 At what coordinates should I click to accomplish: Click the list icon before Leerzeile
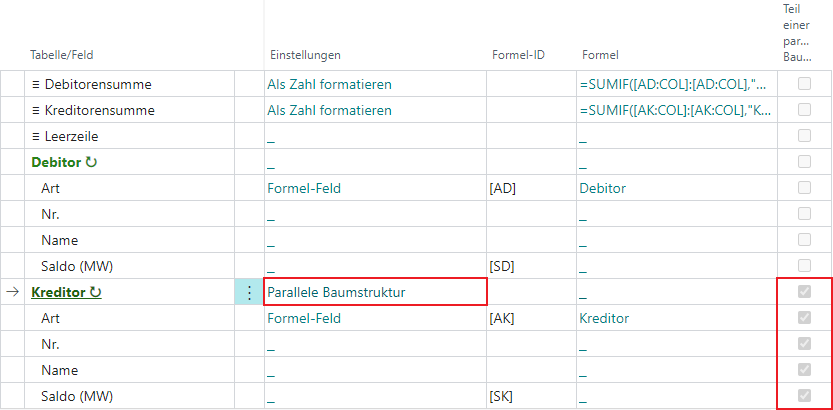point(36,136)
